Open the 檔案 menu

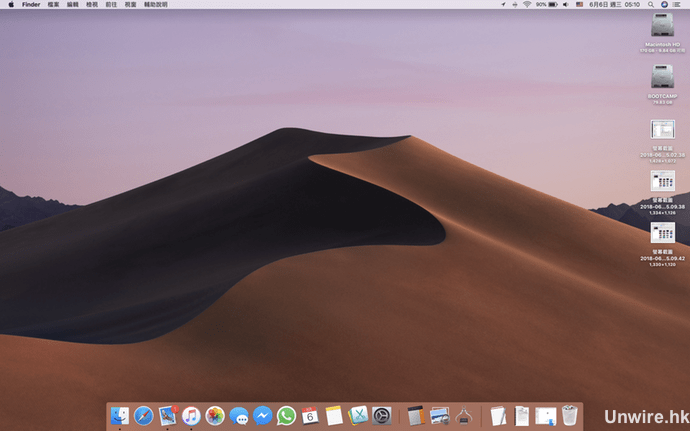pyautogui.click(x=53, y=4)
